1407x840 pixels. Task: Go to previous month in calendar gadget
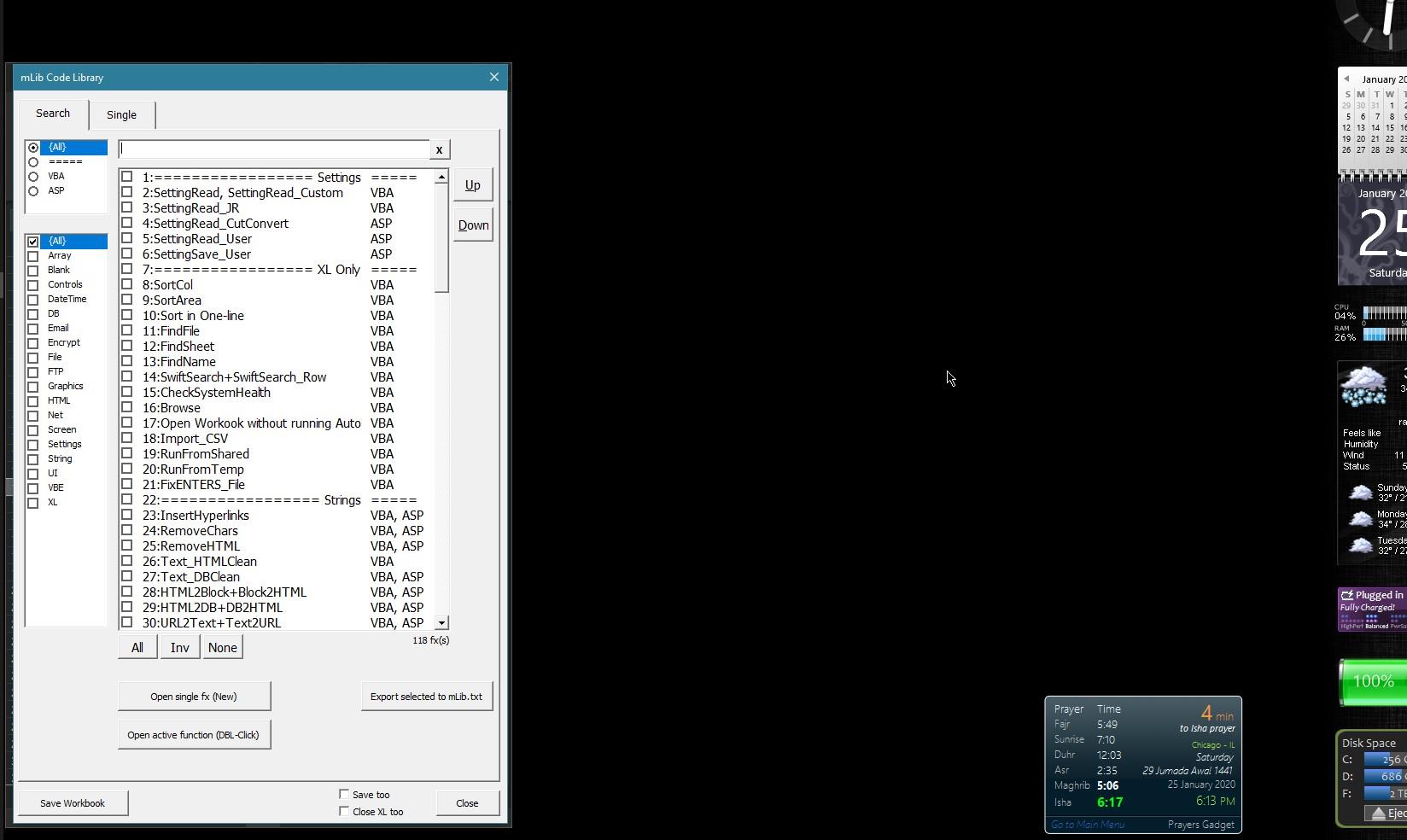(x=1346, y=79)
